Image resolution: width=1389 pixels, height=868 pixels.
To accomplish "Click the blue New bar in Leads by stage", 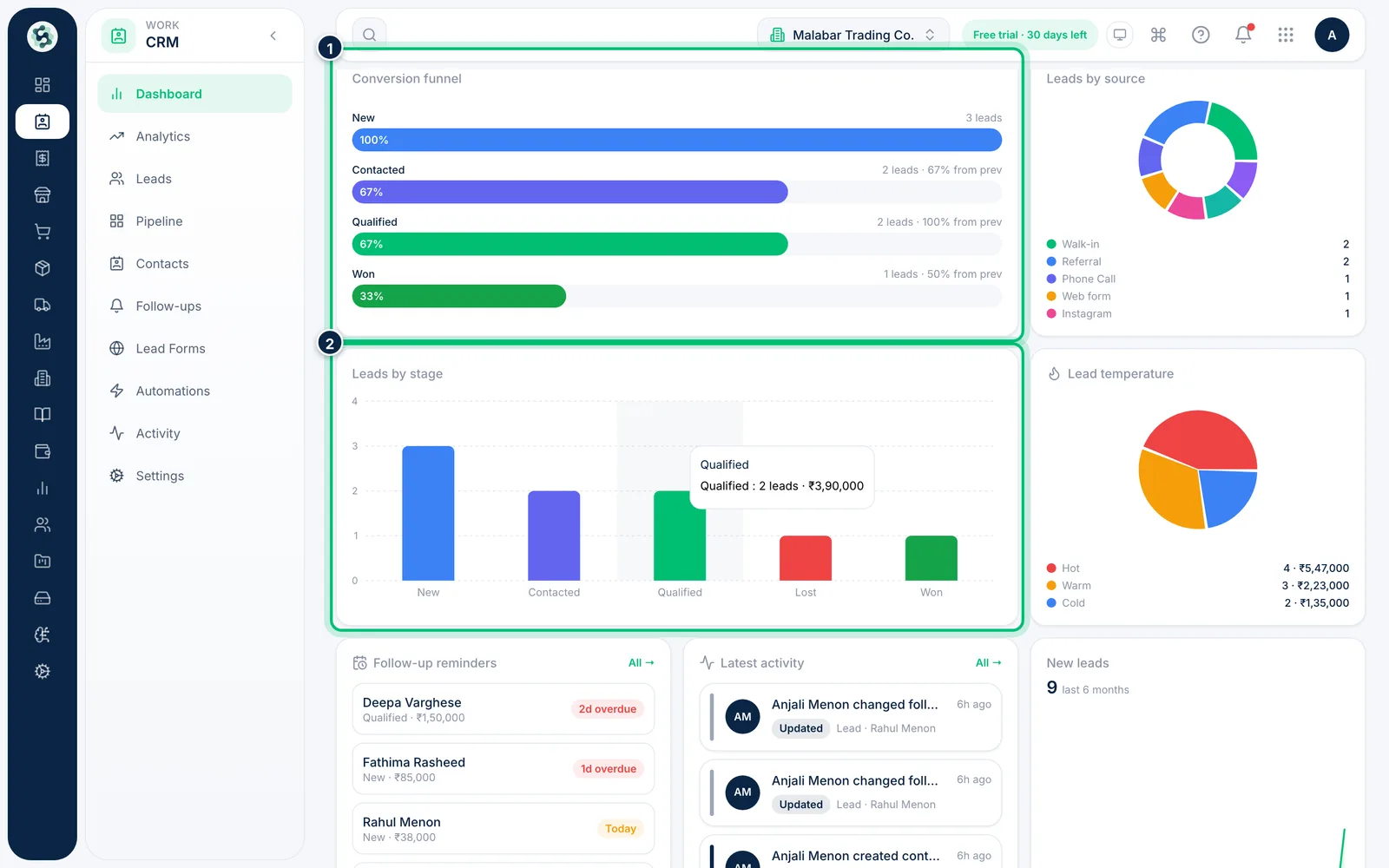I will coord(428,513).
